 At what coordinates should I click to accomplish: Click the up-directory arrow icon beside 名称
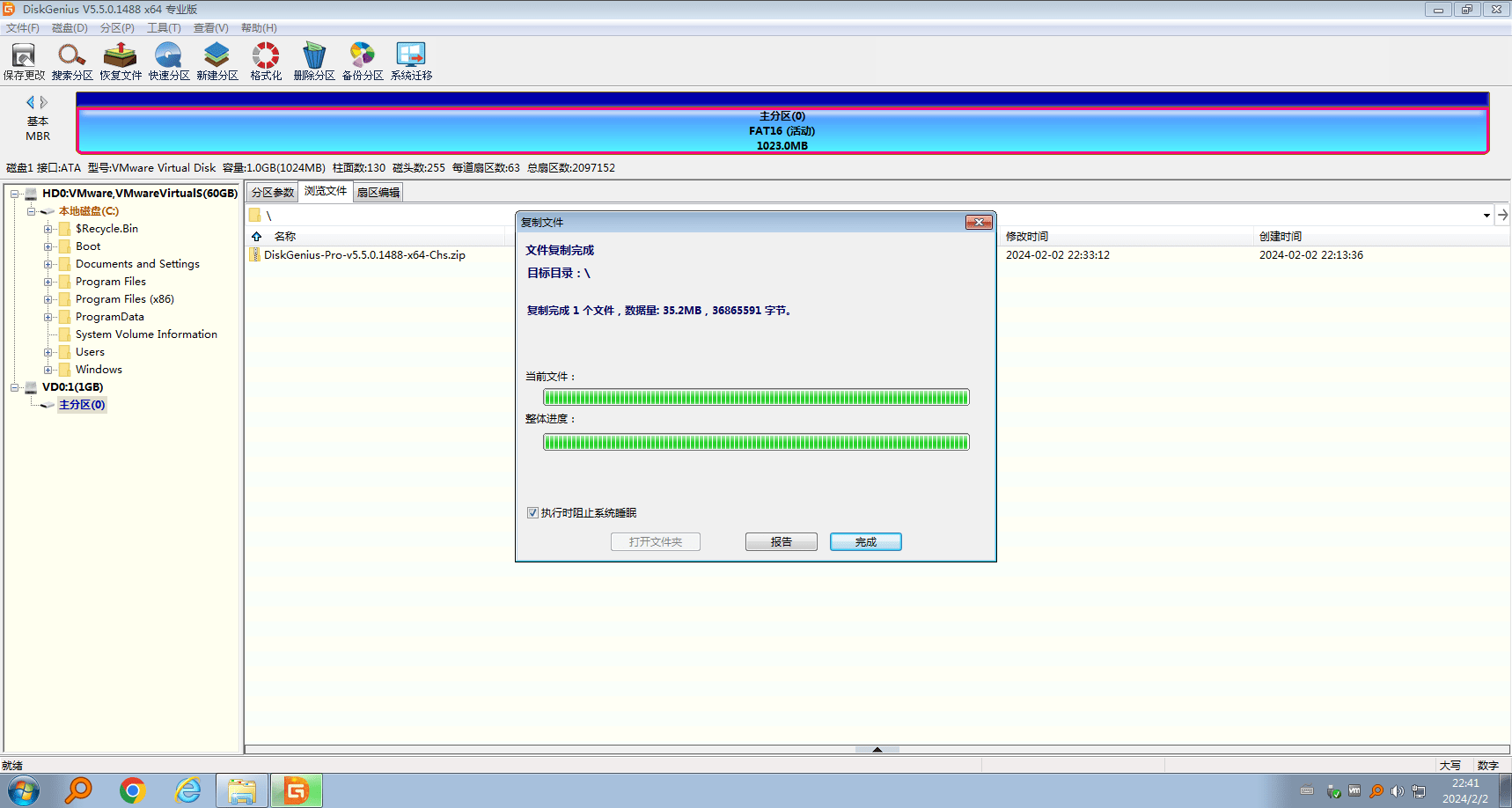[x=257, y=237]
